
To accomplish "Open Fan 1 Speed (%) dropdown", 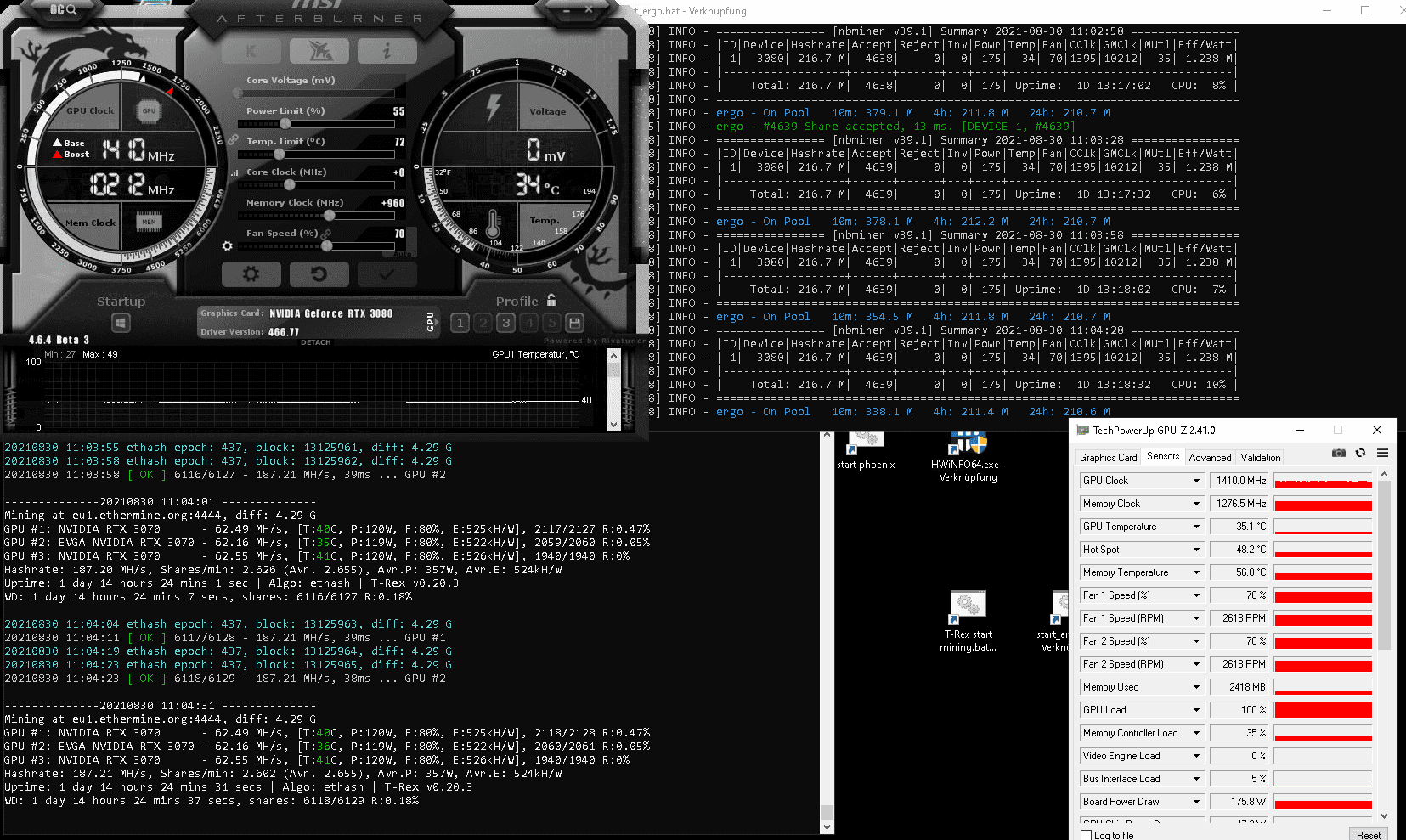I will pyautogui.click(x=1196, y=595).
